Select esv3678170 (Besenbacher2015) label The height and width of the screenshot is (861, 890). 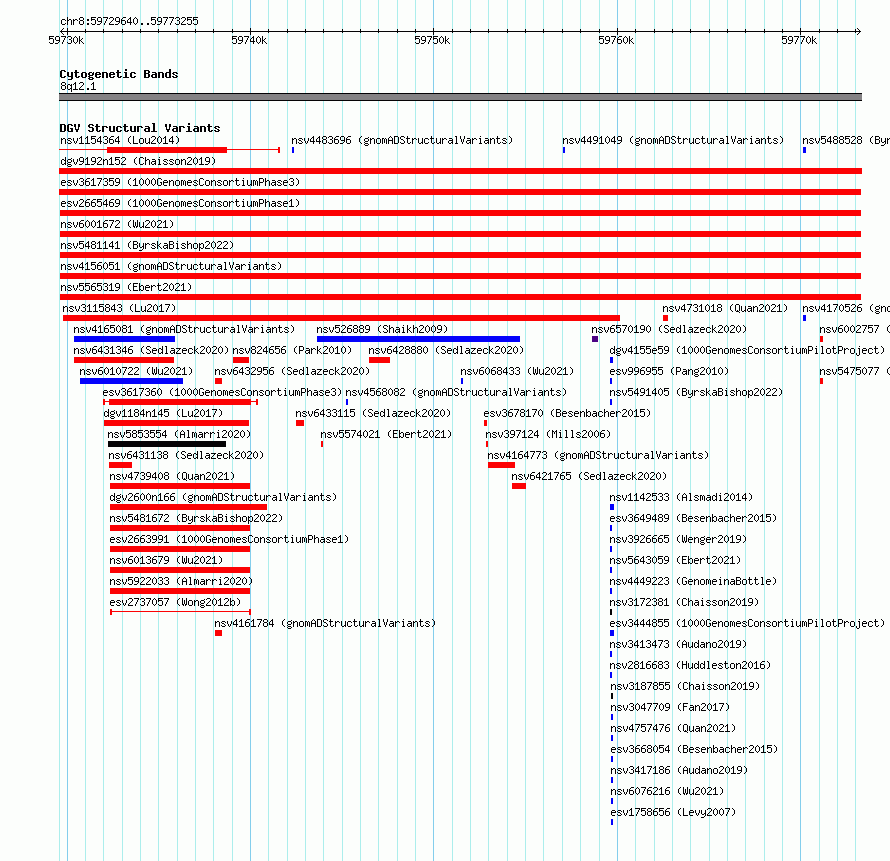click(567, 413)
